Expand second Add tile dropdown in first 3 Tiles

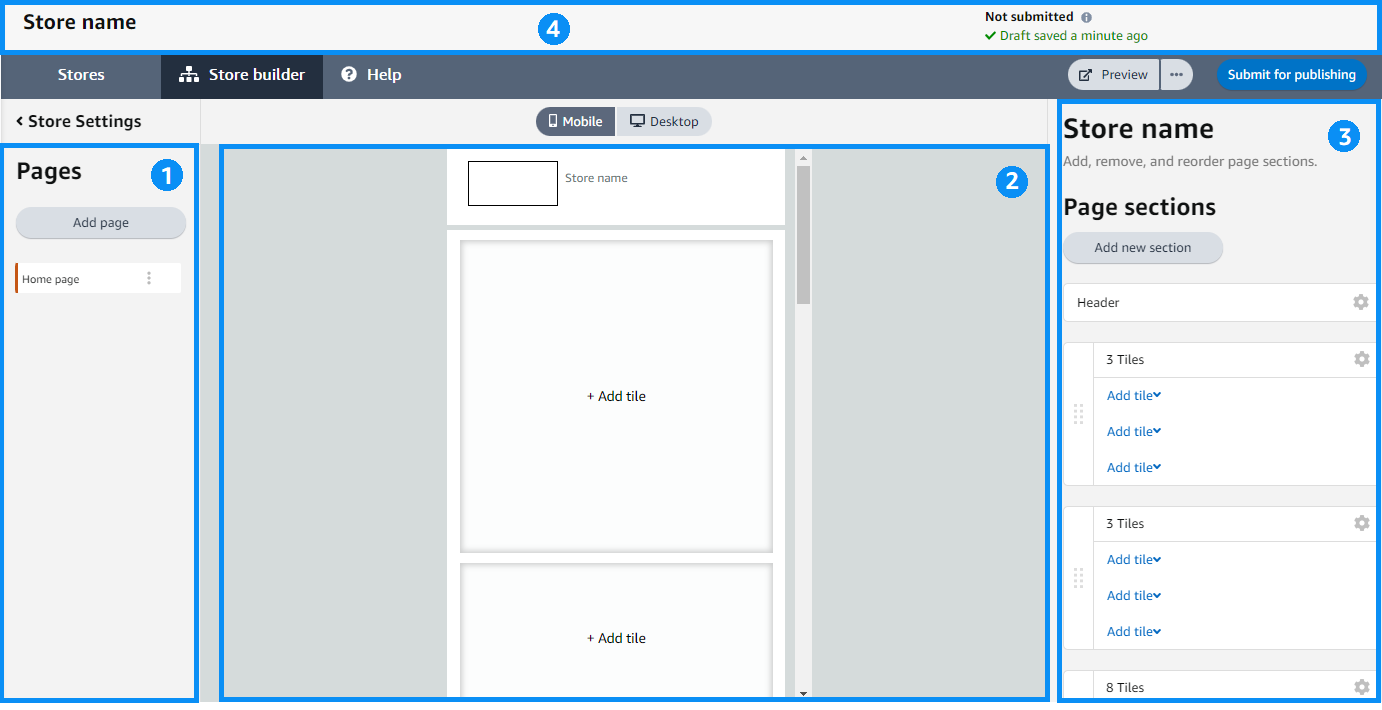[1134, 432]
